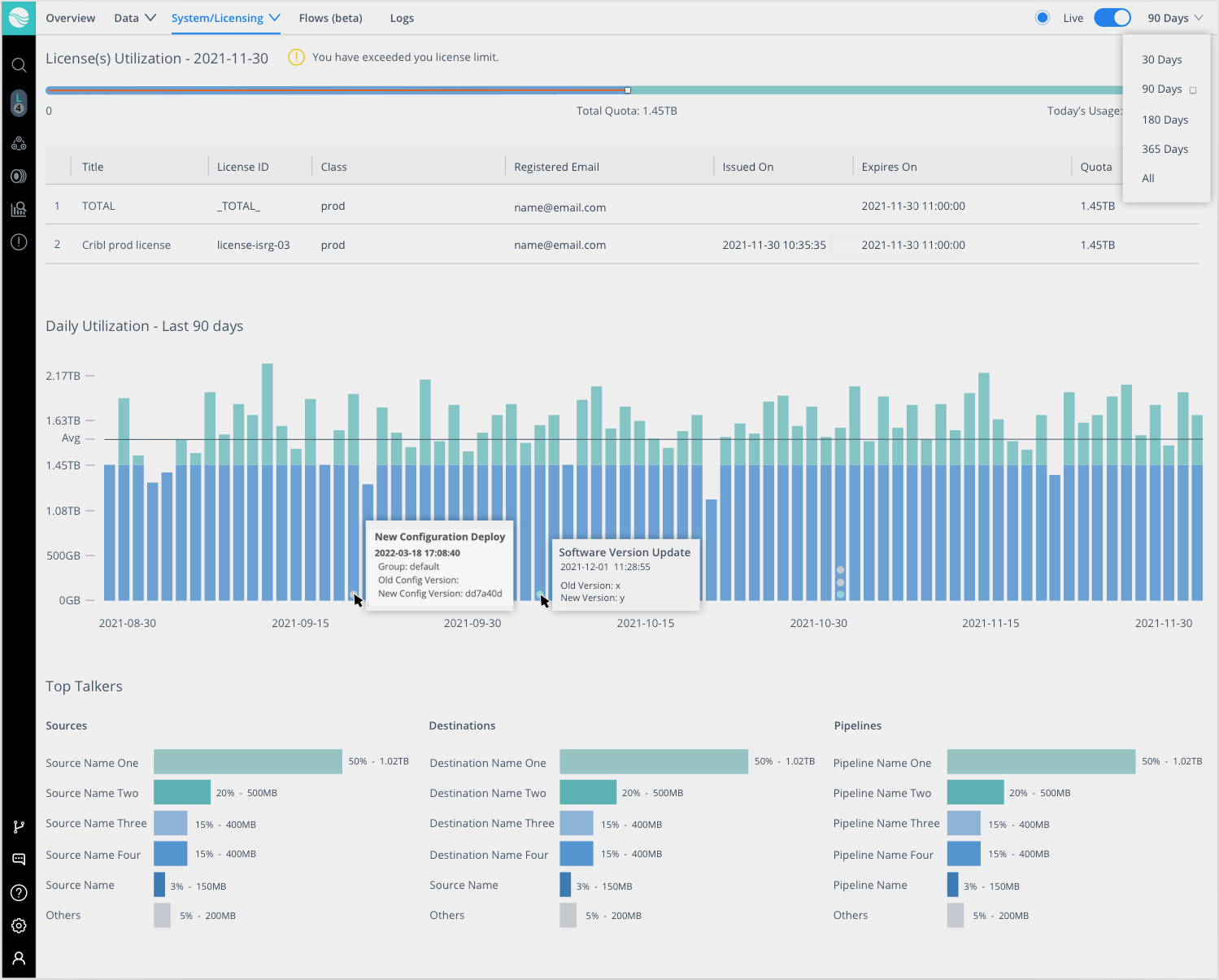
Task: Open the Data dropdown menu
Action: (134, 17)
